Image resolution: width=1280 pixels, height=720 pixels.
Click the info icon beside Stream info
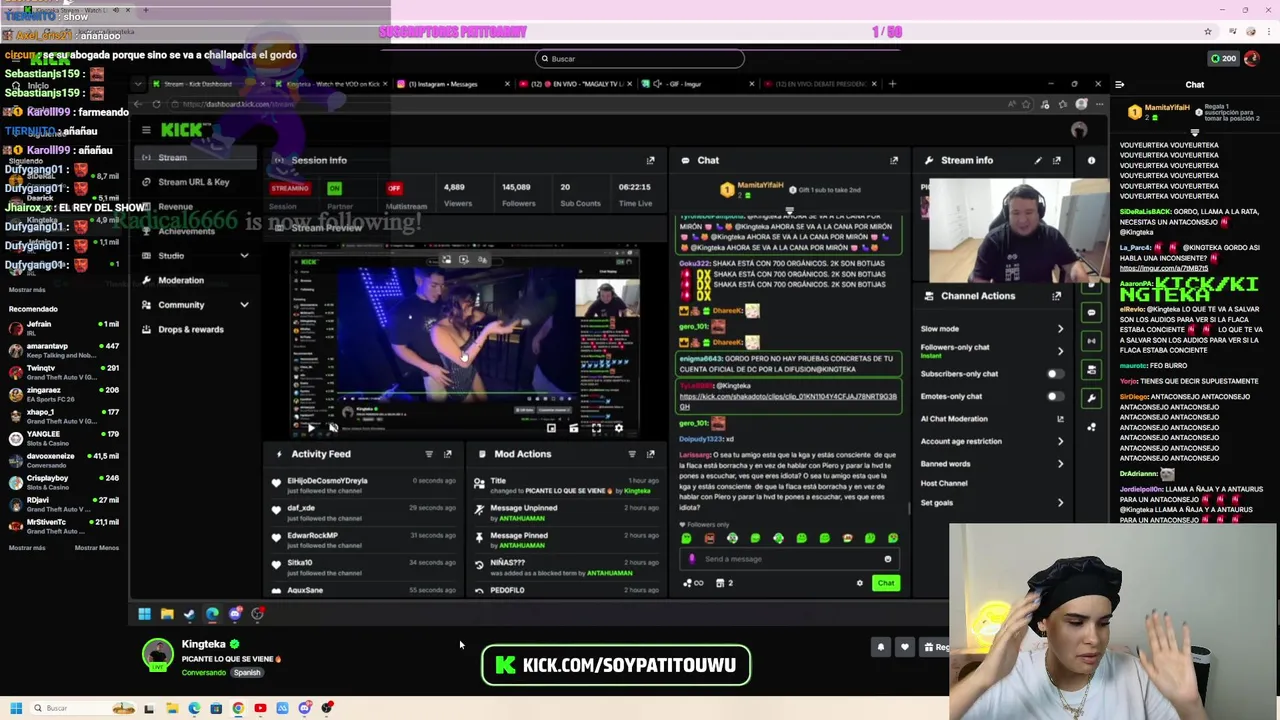click(1091, 160)
